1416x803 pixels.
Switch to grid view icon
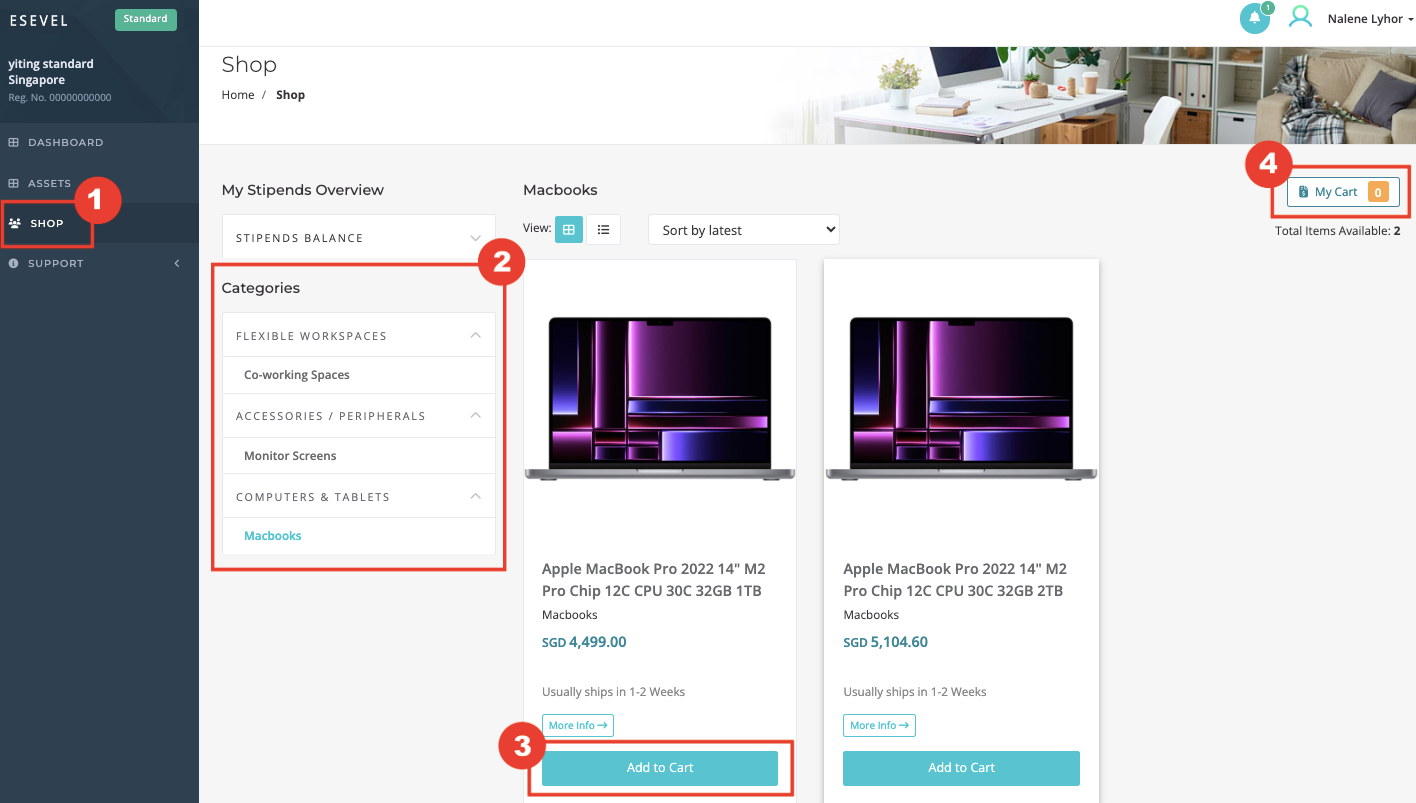click(x=569, y=229)
